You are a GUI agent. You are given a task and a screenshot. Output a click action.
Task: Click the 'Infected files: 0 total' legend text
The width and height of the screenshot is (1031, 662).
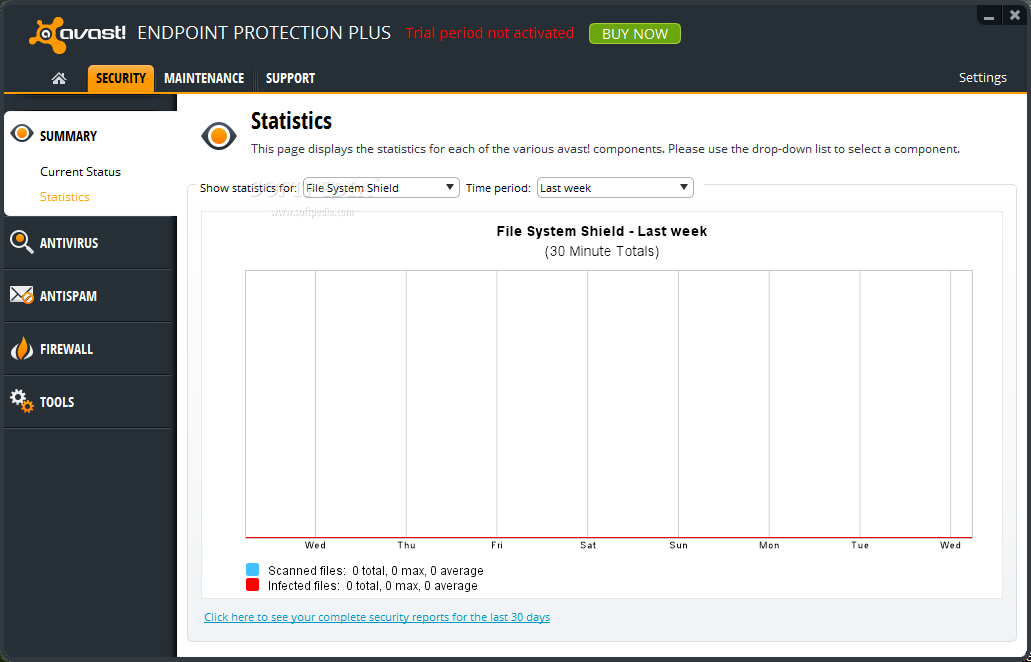coord(373,586)
